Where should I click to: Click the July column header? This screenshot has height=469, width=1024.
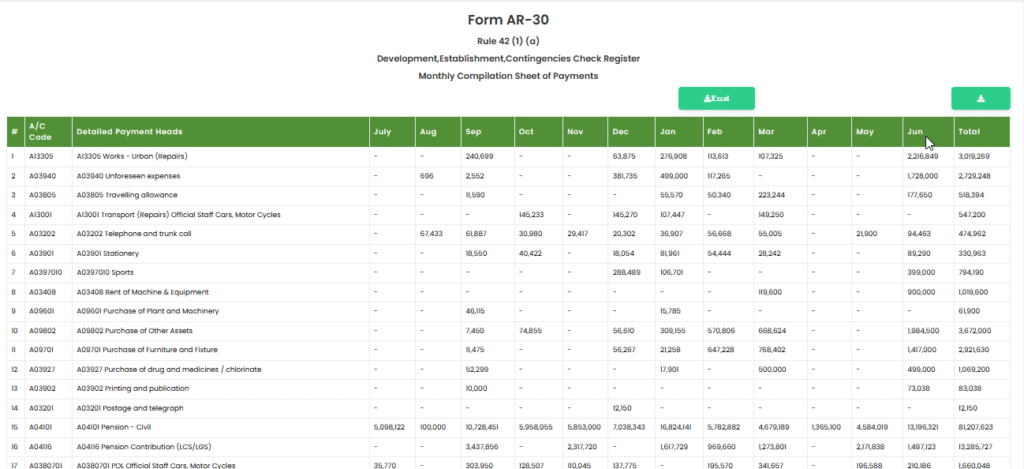tap(382, 132)
